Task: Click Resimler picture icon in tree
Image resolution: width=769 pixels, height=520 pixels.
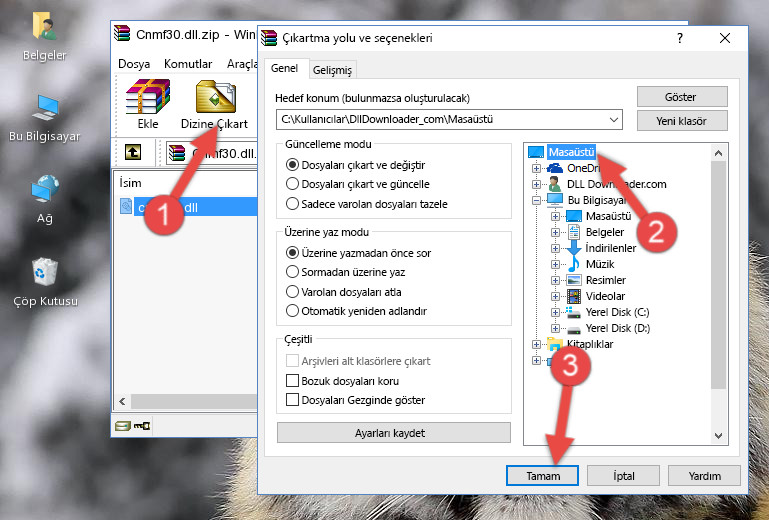Action: (574, 280)
